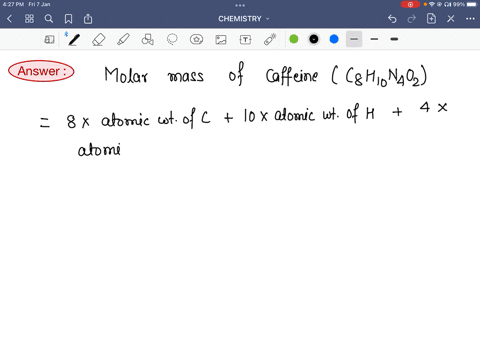
Task: Select the medium stroke width
Action: 374,39
